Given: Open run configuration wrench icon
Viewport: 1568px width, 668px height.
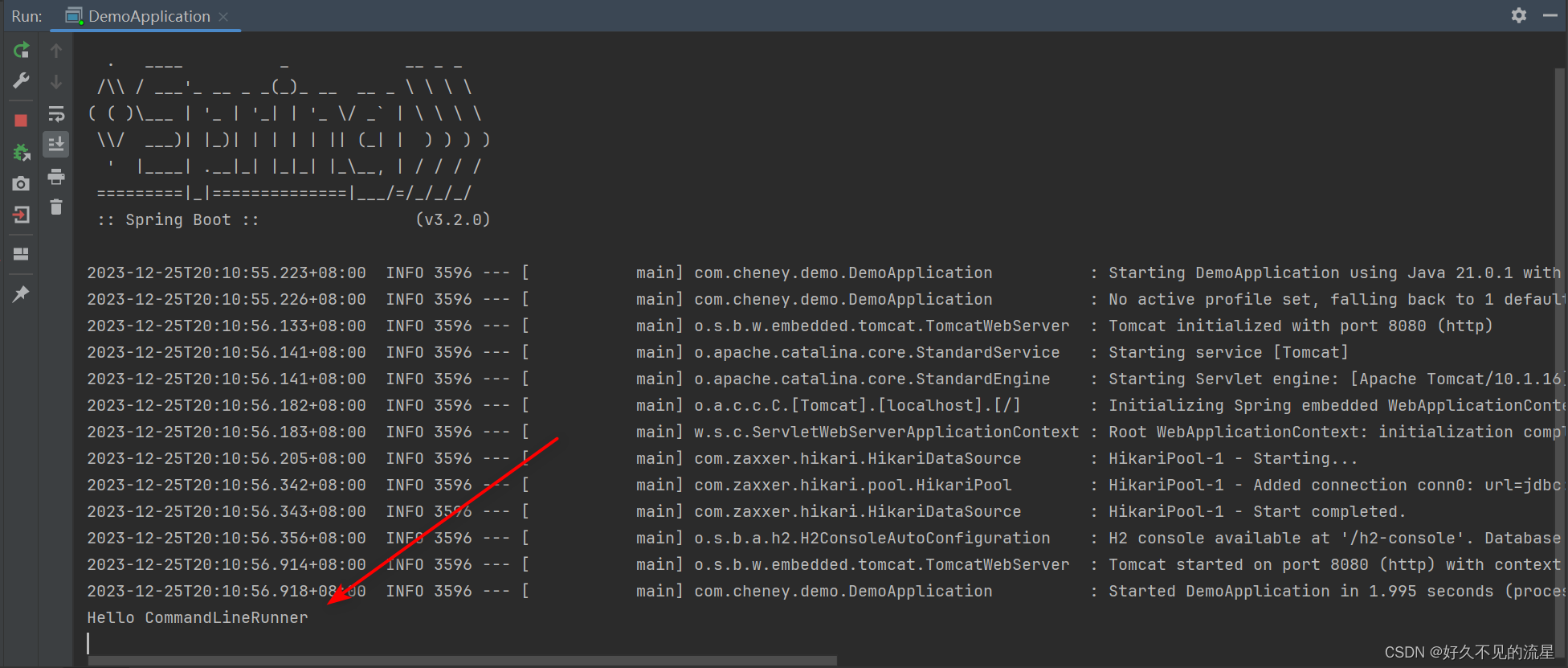Looking at the screenshot, I should pos(22,80).
